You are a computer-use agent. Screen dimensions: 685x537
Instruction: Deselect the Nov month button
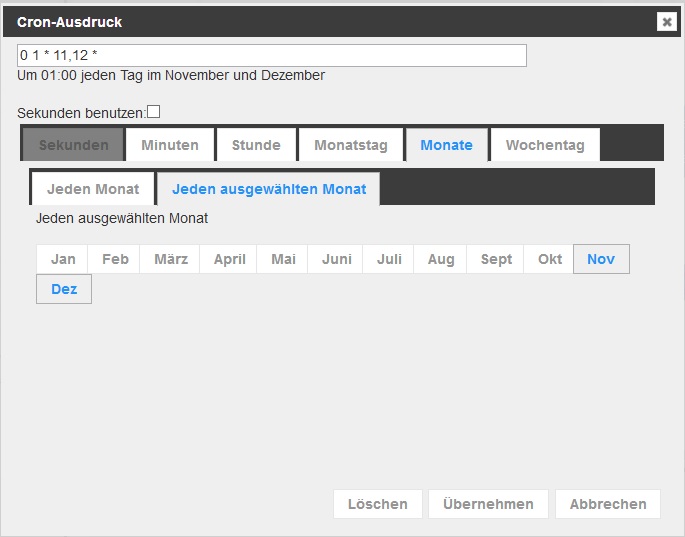[x=601, y=259]
